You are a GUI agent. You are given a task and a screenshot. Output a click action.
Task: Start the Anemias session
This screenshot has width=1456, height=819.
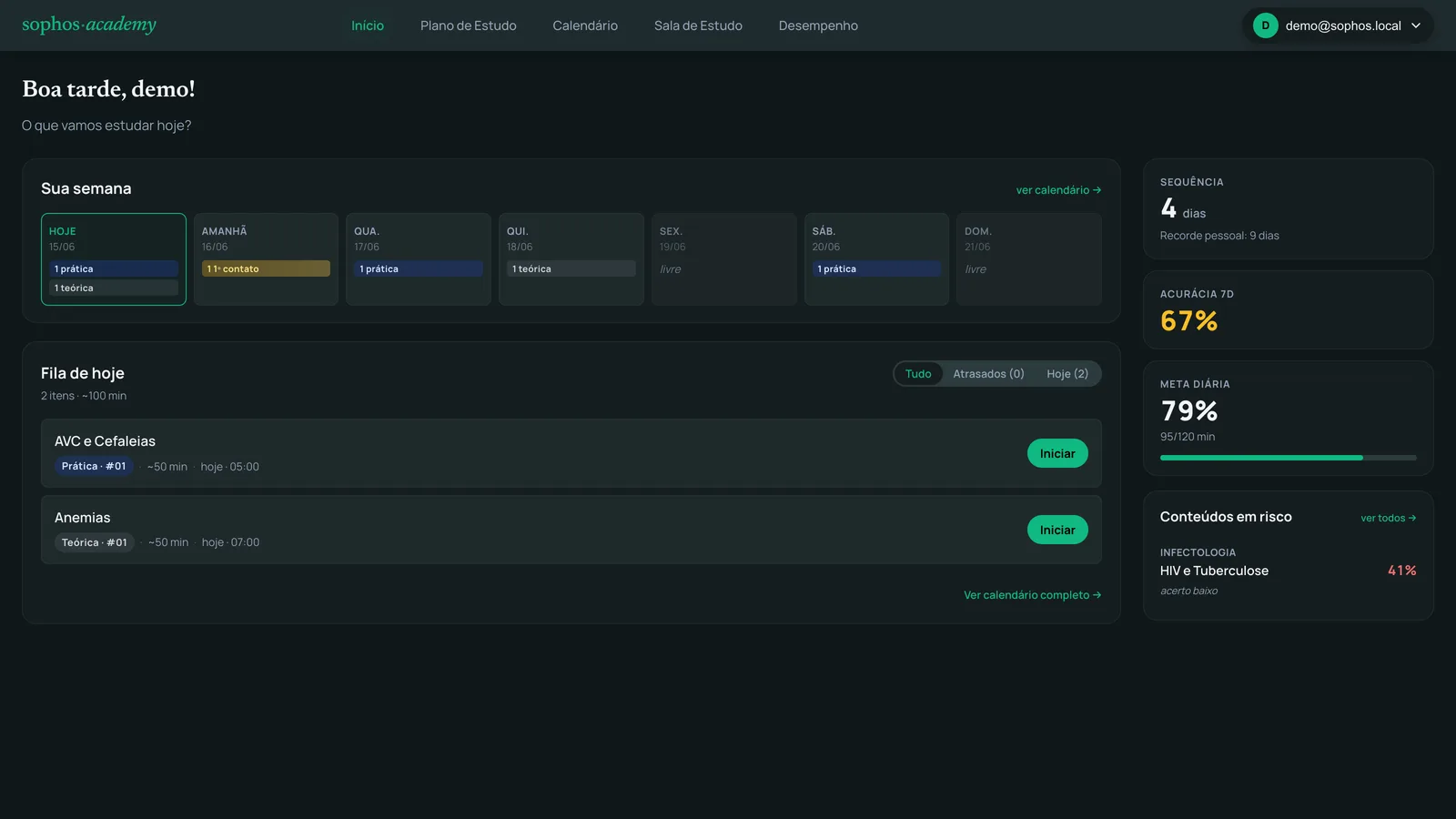(1057, 530)
